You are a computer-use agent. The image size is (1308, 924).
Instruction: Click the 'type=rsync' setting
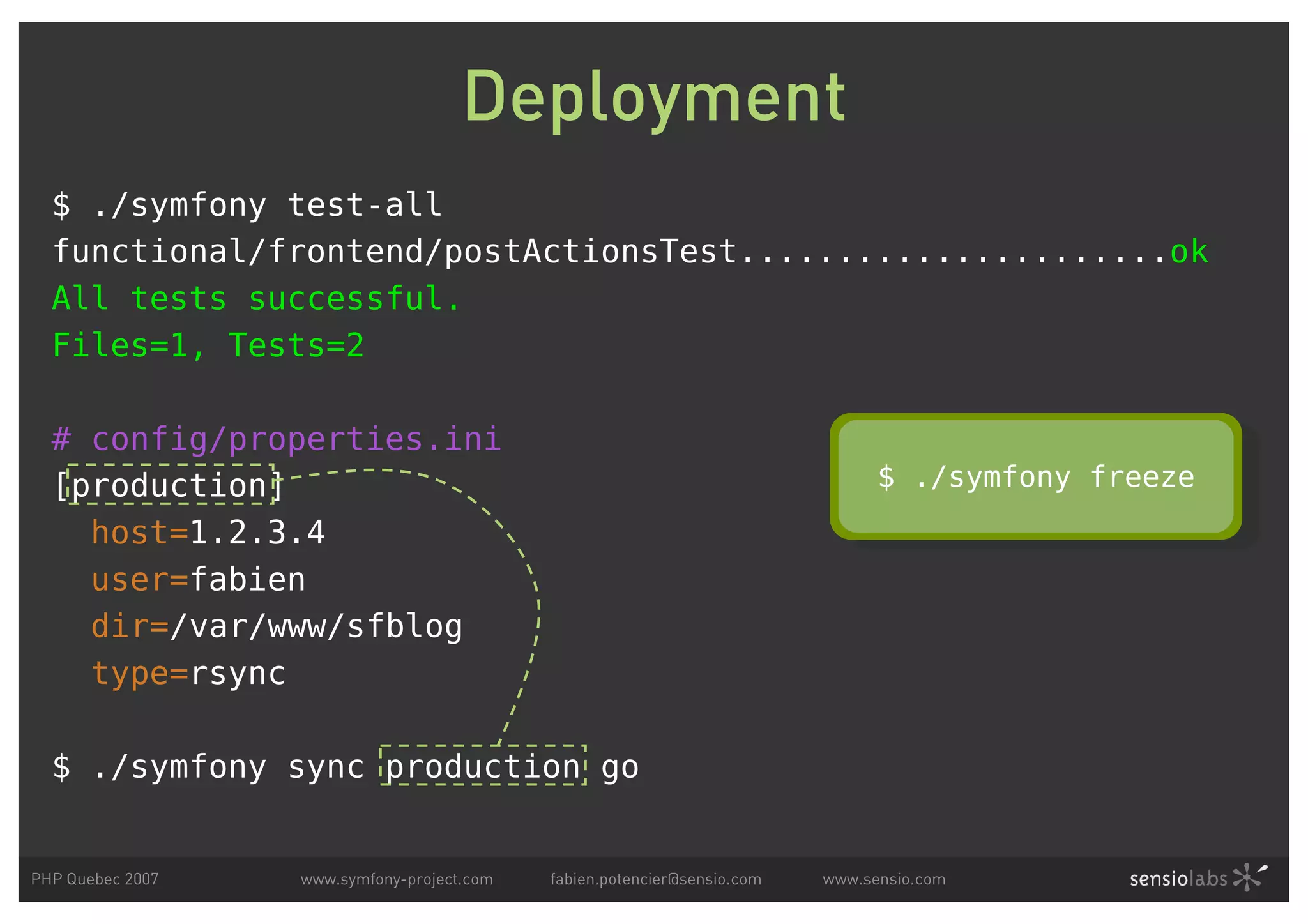[x=189, y=674]
